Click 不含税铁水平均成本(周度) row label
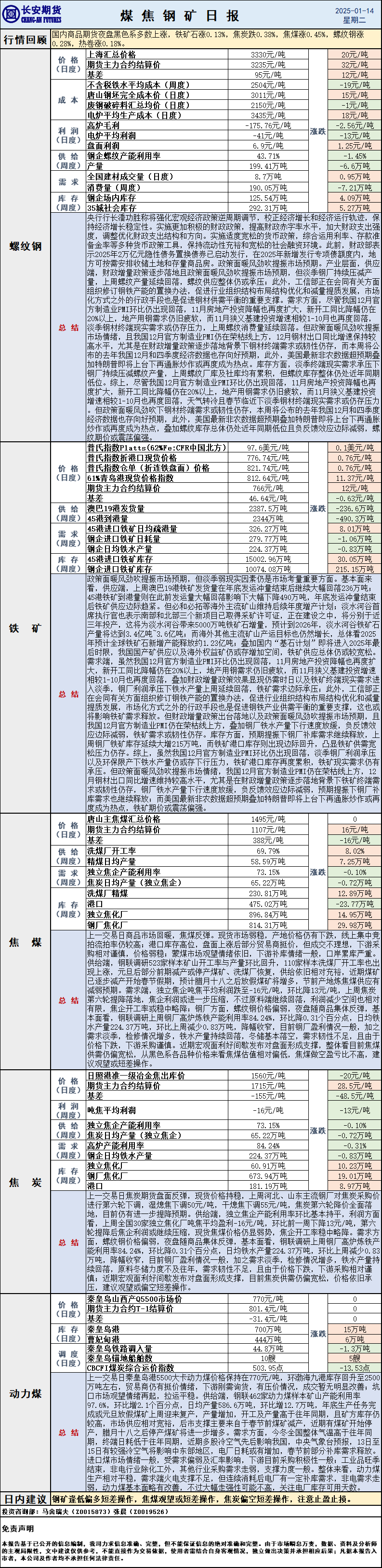 pyautogui.click(x=139, y=85)
